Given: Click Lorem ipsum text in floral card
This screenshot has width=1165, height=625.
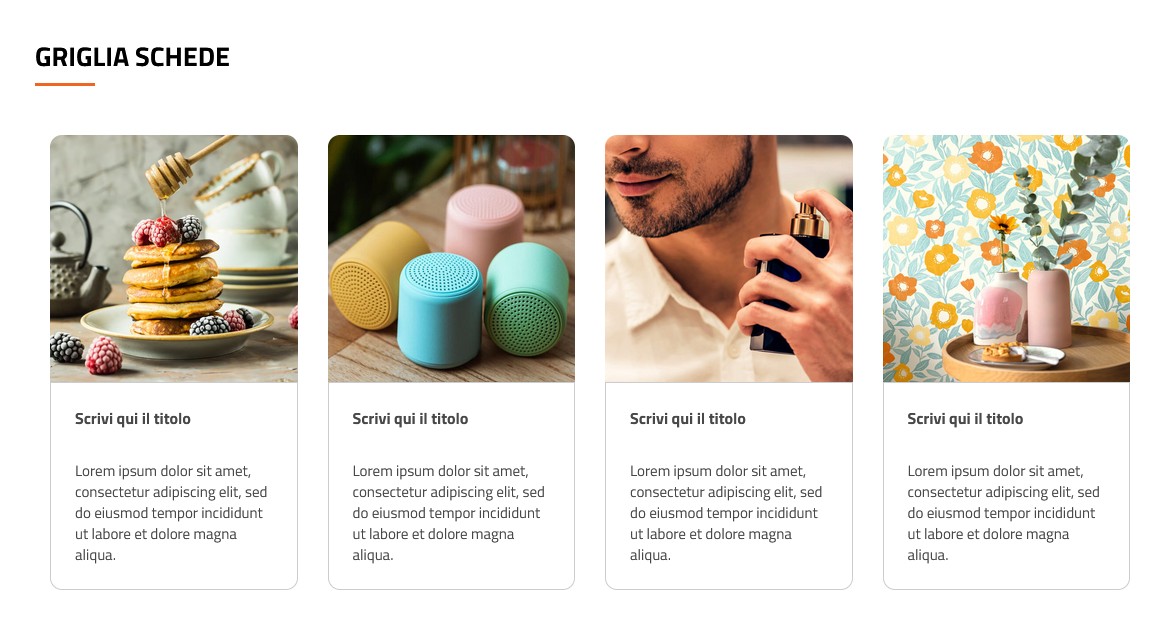Looking at the screenshot, I should click(1003, 513).
